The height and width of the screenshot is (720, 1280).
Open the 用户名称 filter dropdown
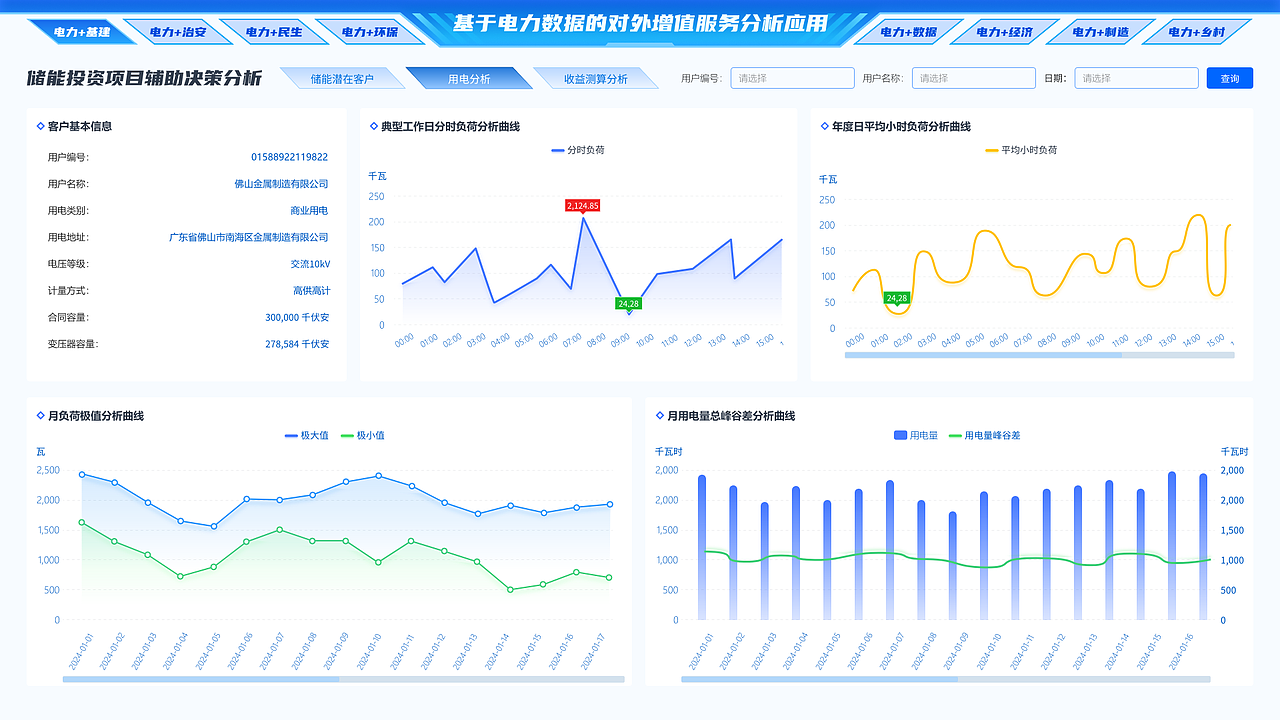[974, 78]
